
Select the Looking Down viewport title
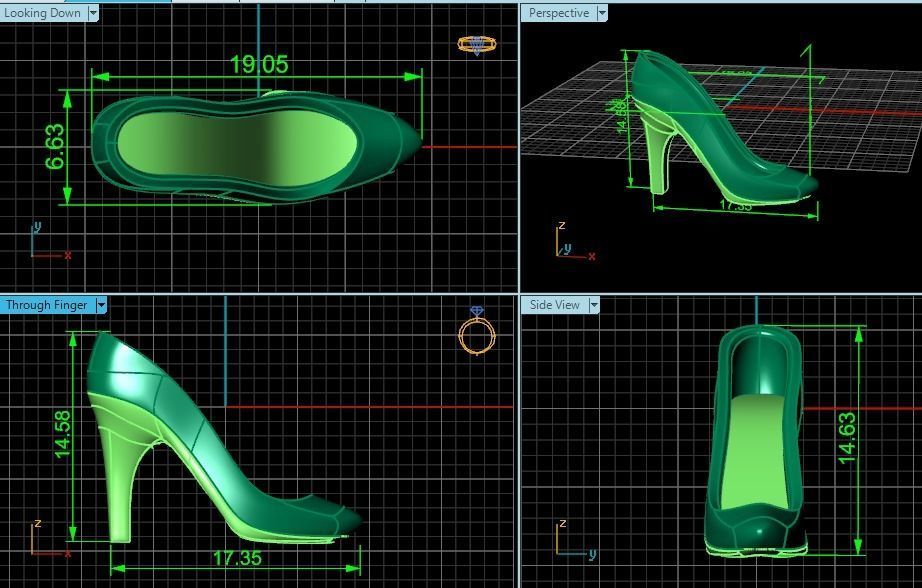42,13
